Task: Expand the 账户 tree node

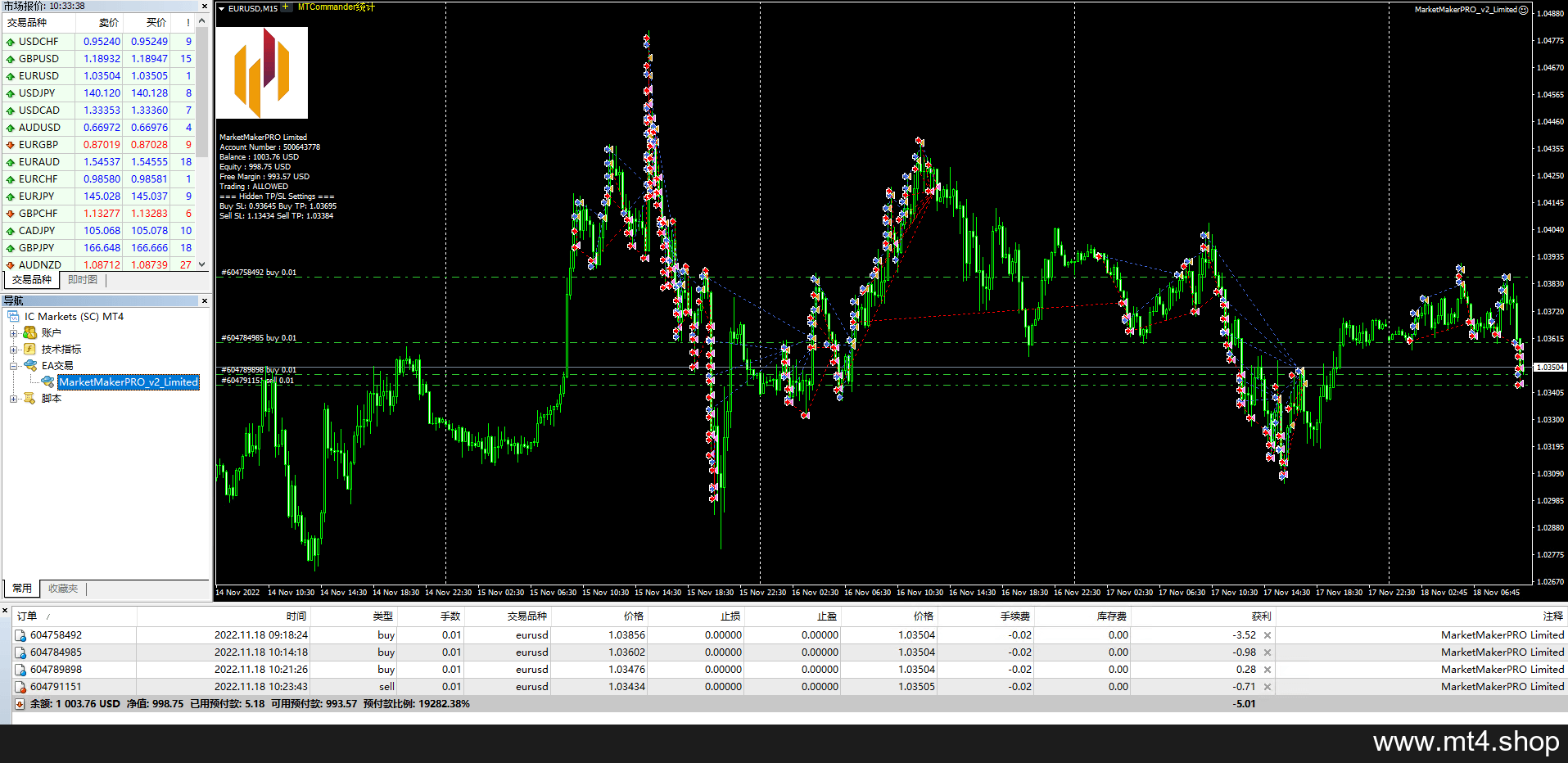Action: pos(13,333)
